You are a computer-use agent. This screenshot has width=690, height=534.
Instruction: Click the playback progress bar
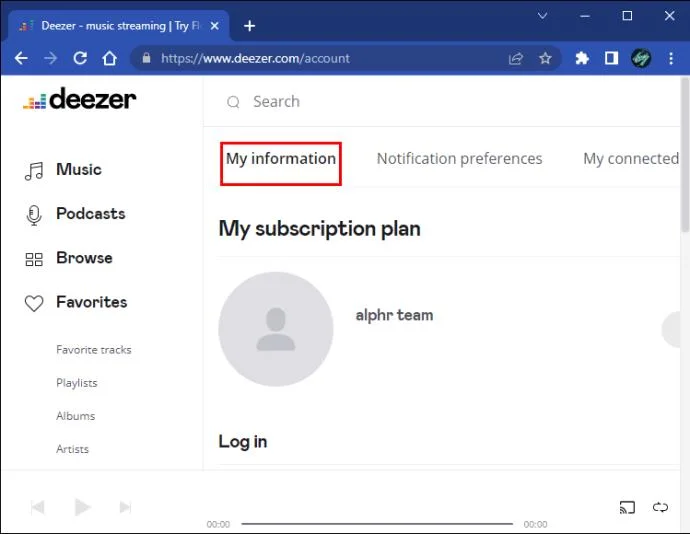[377, 524]
